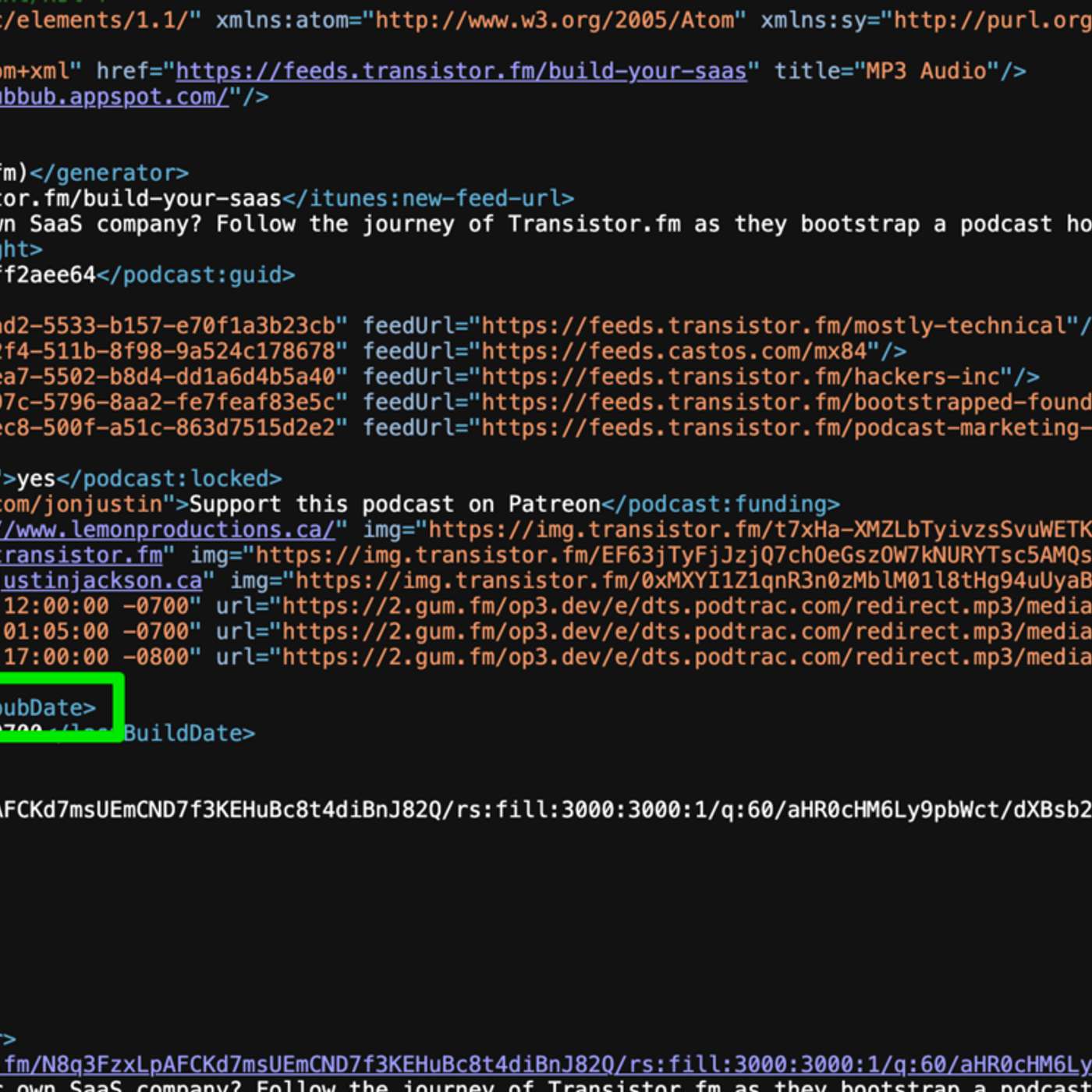
Task: Click the "01:05:00 -0700" timestamp
Action: tap(96, 632)
